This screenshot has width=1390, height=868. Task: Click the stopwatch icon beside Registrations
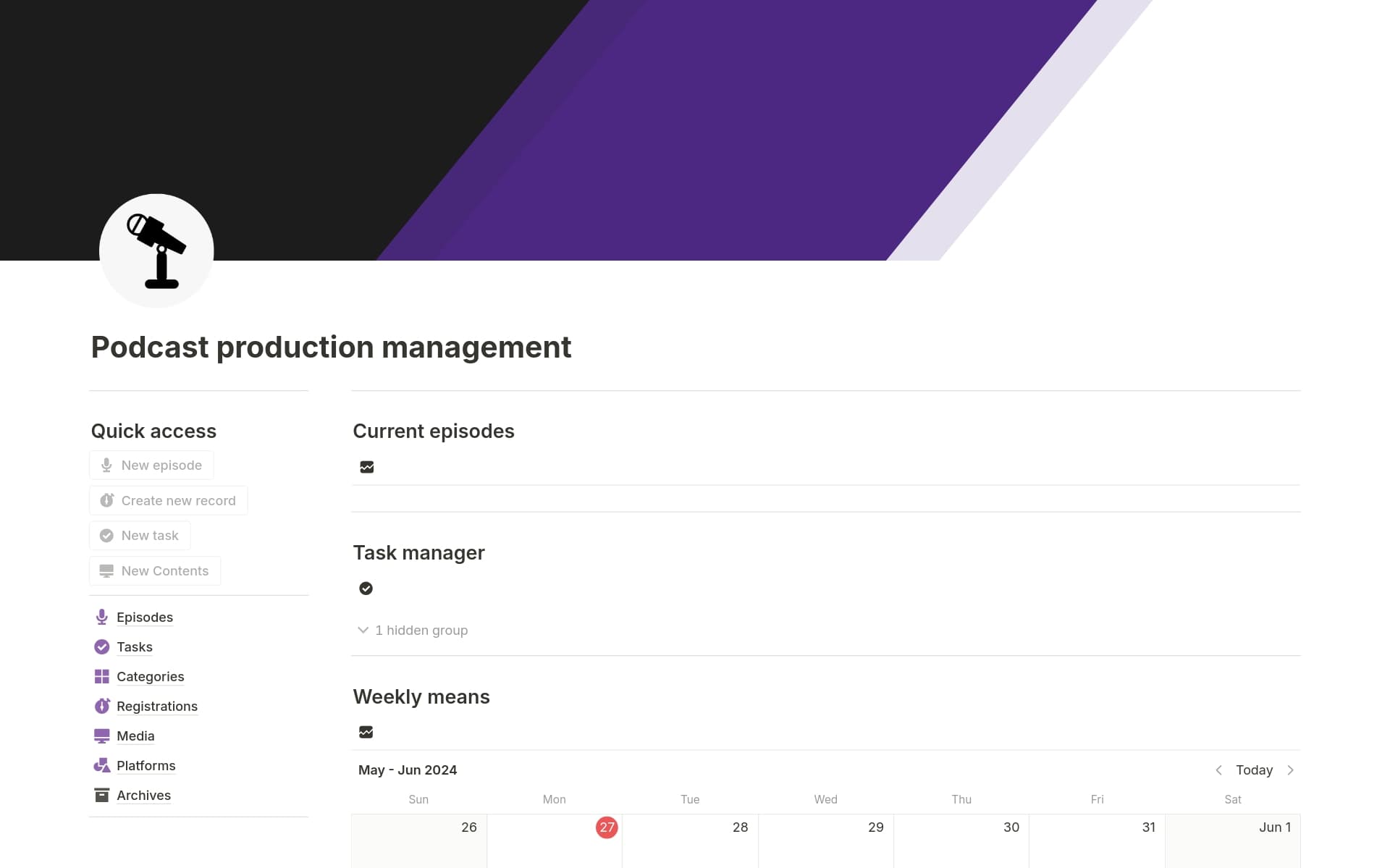coord(101,706)
